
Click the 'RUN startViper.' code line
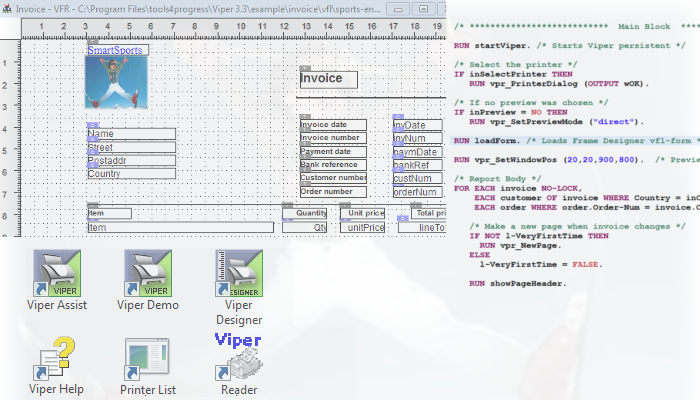pyautogui.click(x=569, y=46)
